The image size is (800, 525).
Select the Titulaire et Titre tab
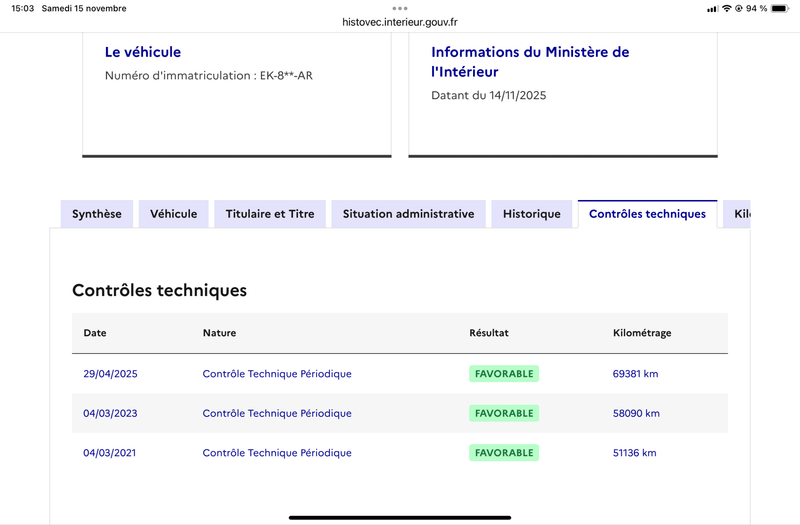click(270, 214)
